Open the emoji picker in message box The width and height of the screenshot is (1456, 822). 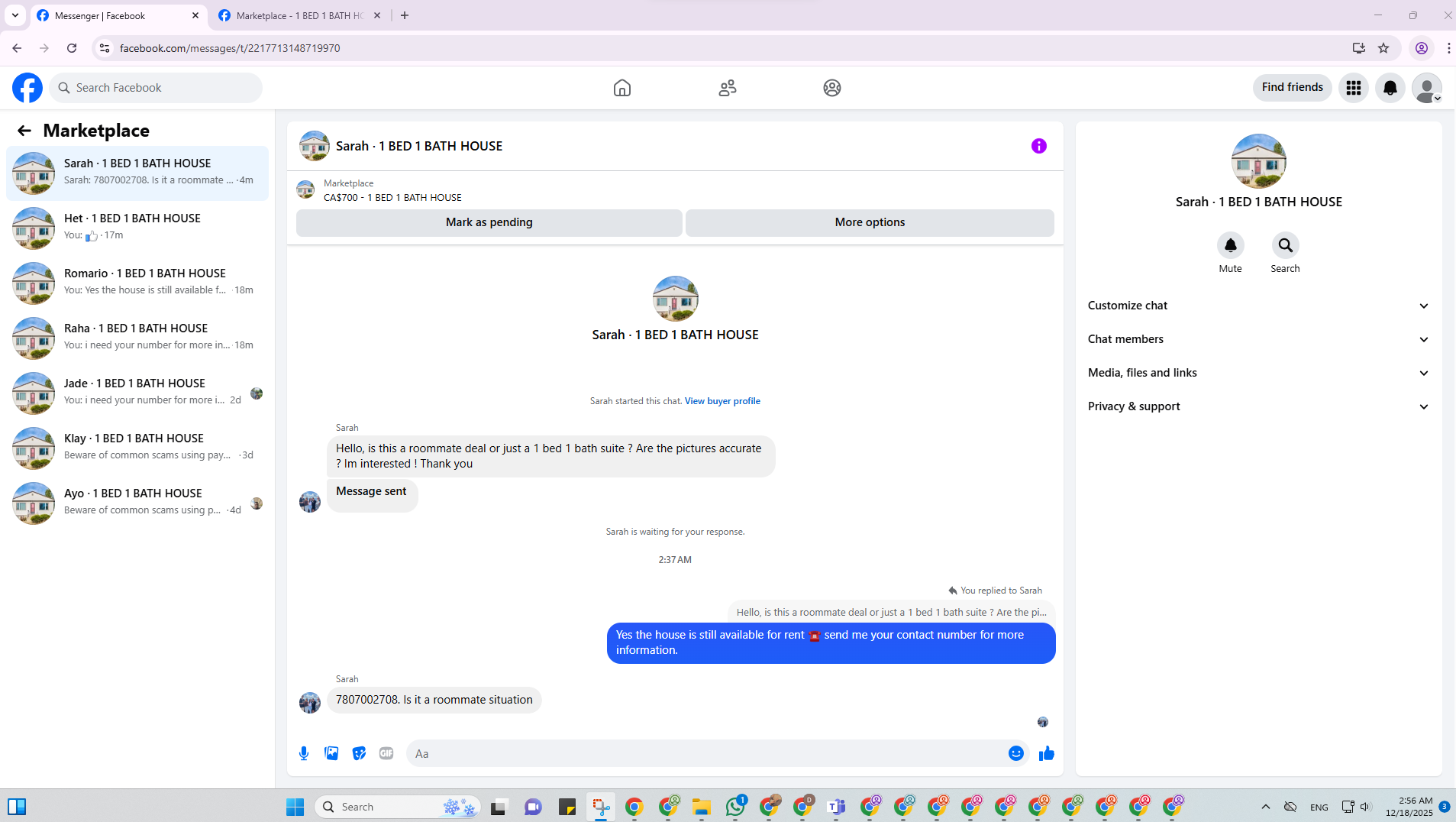[1016, 753]
